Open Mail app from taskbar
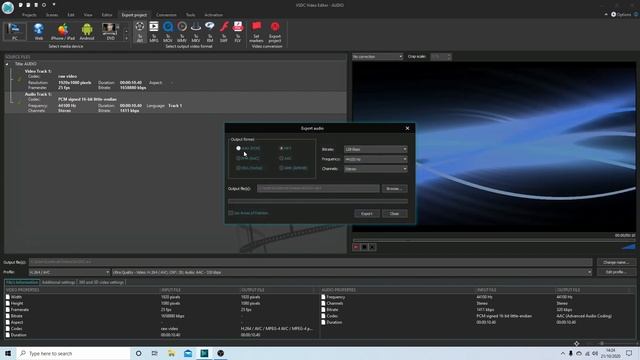Screen dimensions: 640x360 pos(188,353)
